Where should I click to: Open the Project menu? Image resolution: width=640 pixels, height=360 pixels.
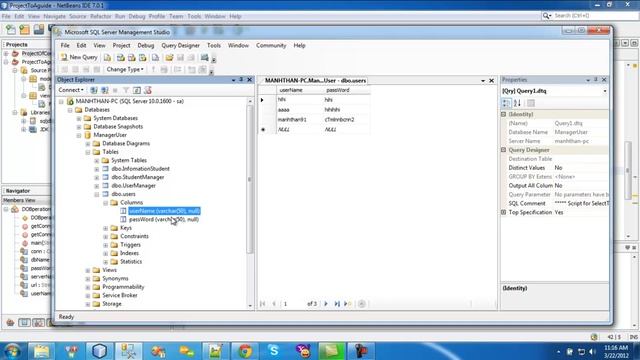[x=121, y=45]
